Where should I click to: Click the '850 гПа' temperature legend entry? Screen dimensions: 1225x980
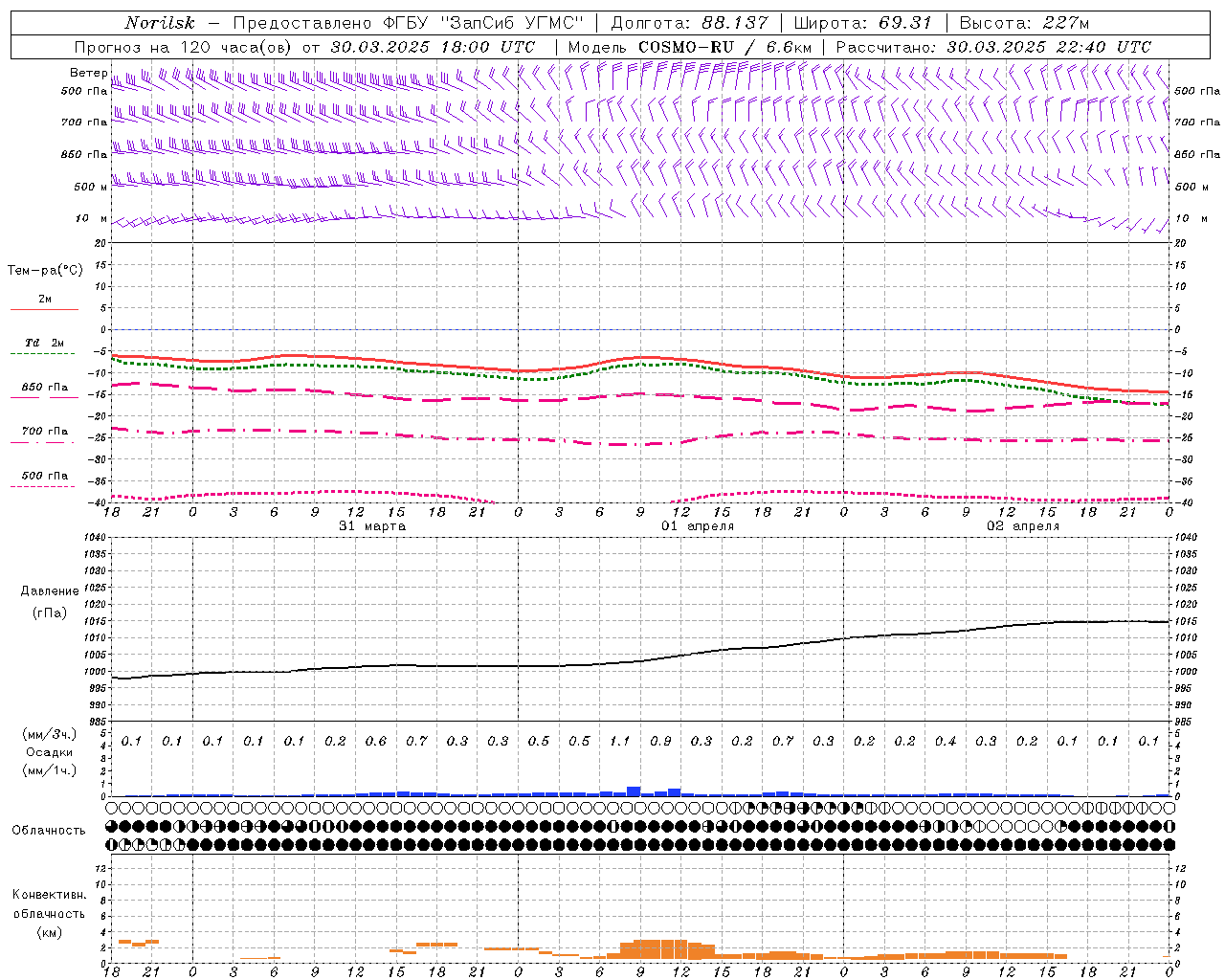pyautogui.click(x=45, y=388)
